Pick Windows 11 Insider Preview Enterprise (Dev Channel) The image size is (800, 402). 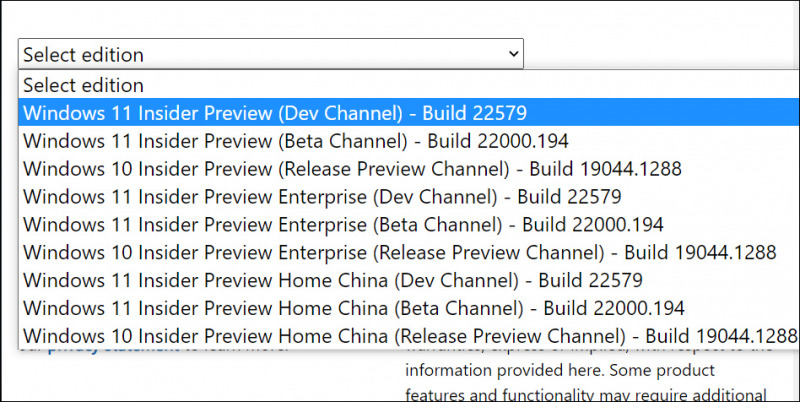pyautogui.click(x=409, y=196)
